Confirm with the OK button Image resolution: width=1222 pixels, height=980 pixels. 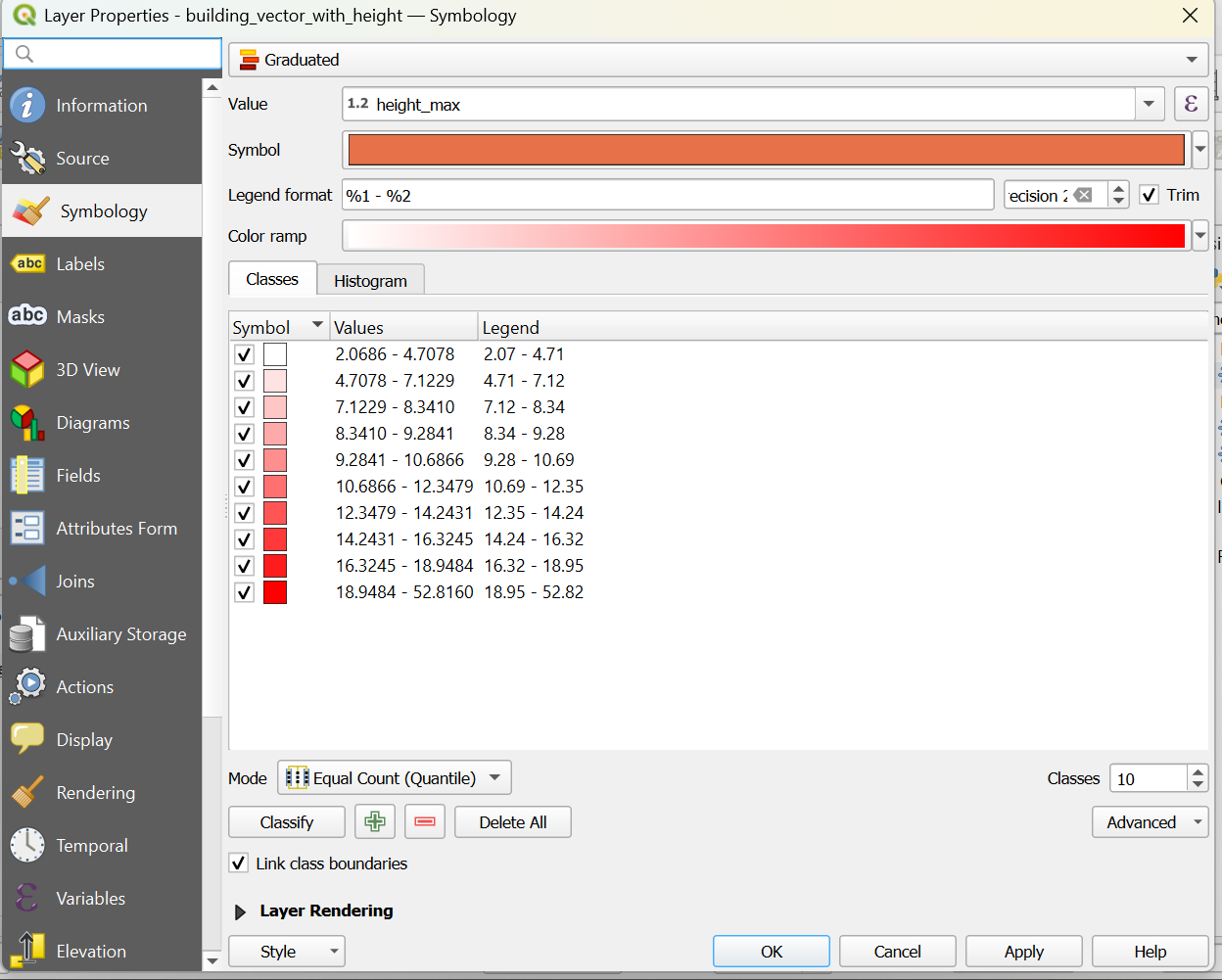[772, 952]
